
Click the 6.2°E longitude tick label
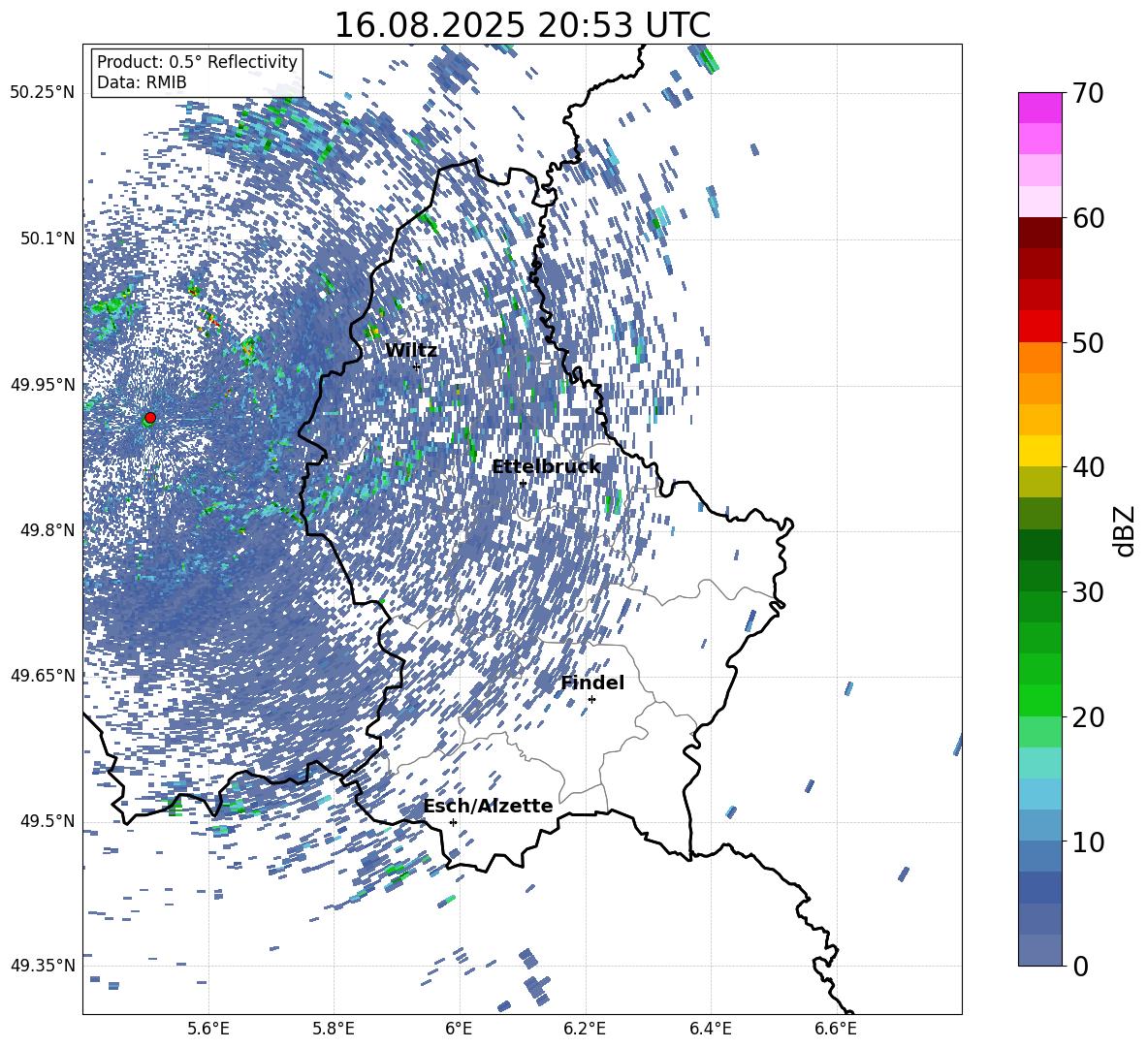(585, 1029)
